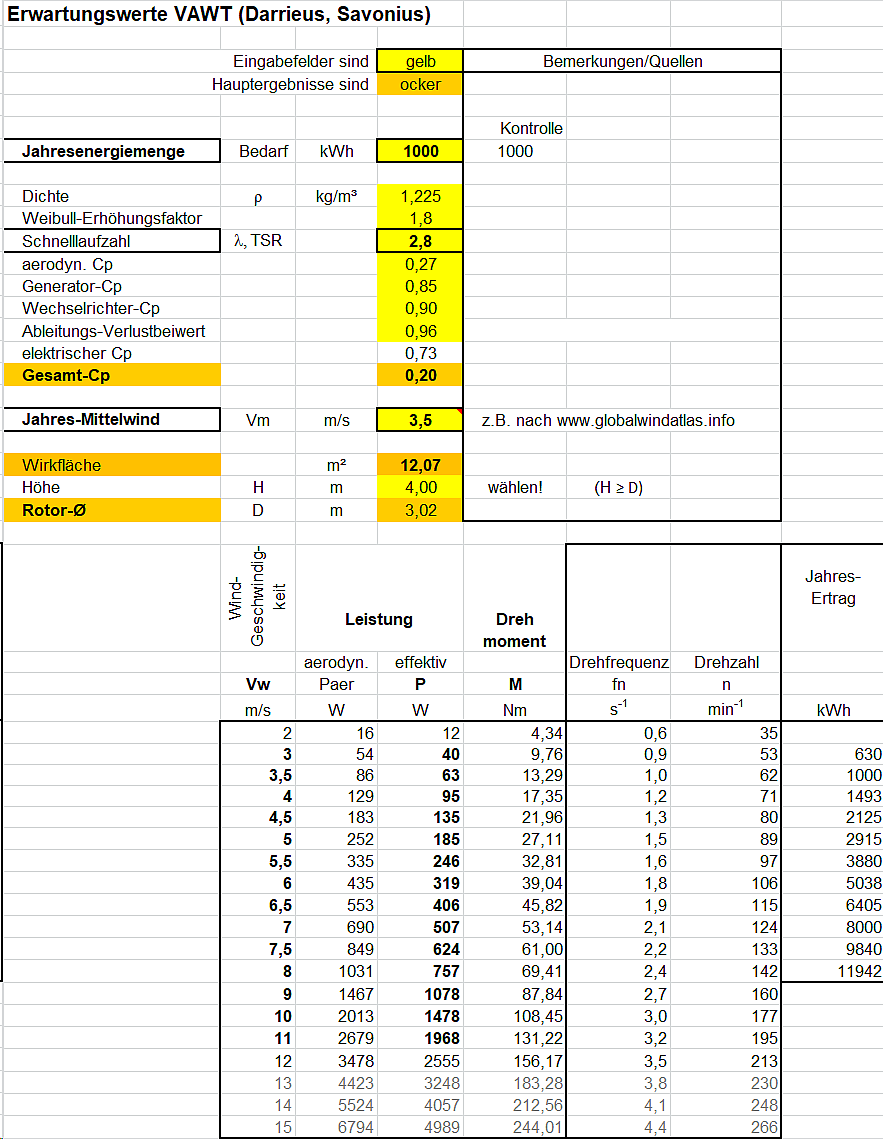Select the aerodyn. Cp value 0,27

point(420,264)
